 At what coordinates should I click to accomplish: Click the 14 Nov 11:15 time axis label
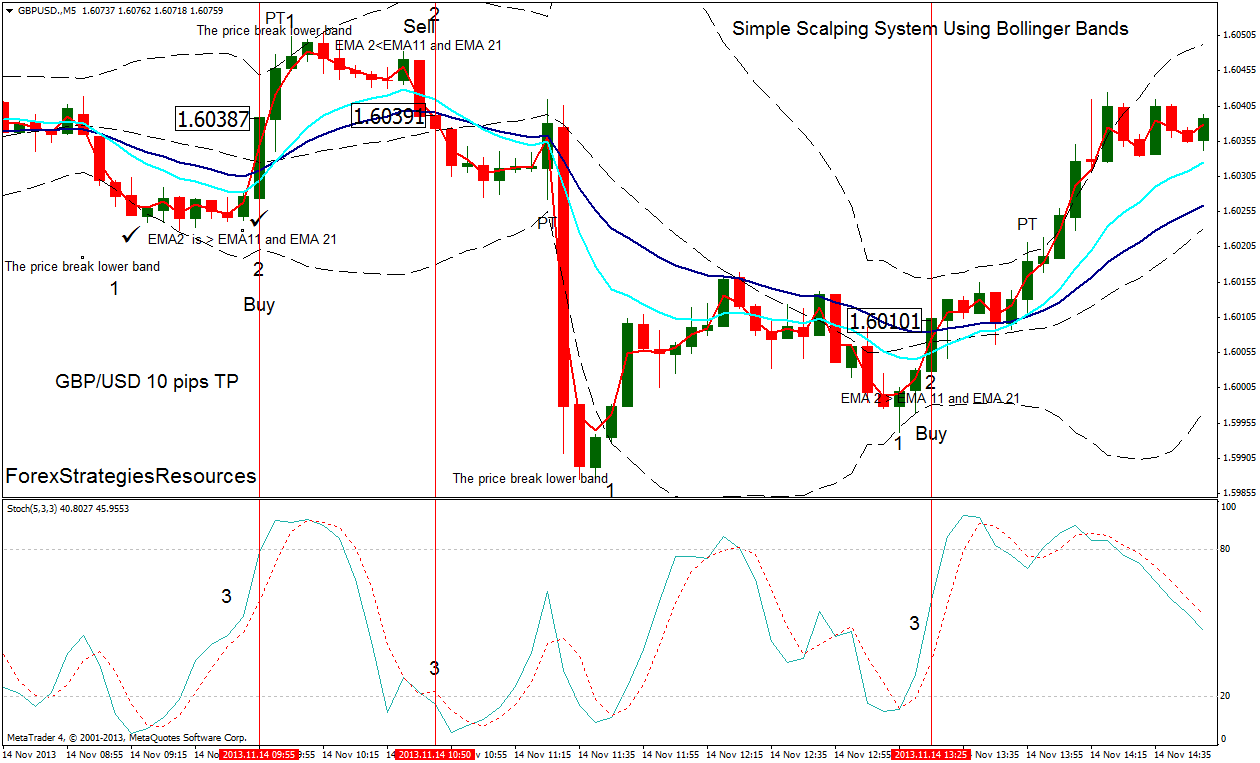click(x=543, y=754)
